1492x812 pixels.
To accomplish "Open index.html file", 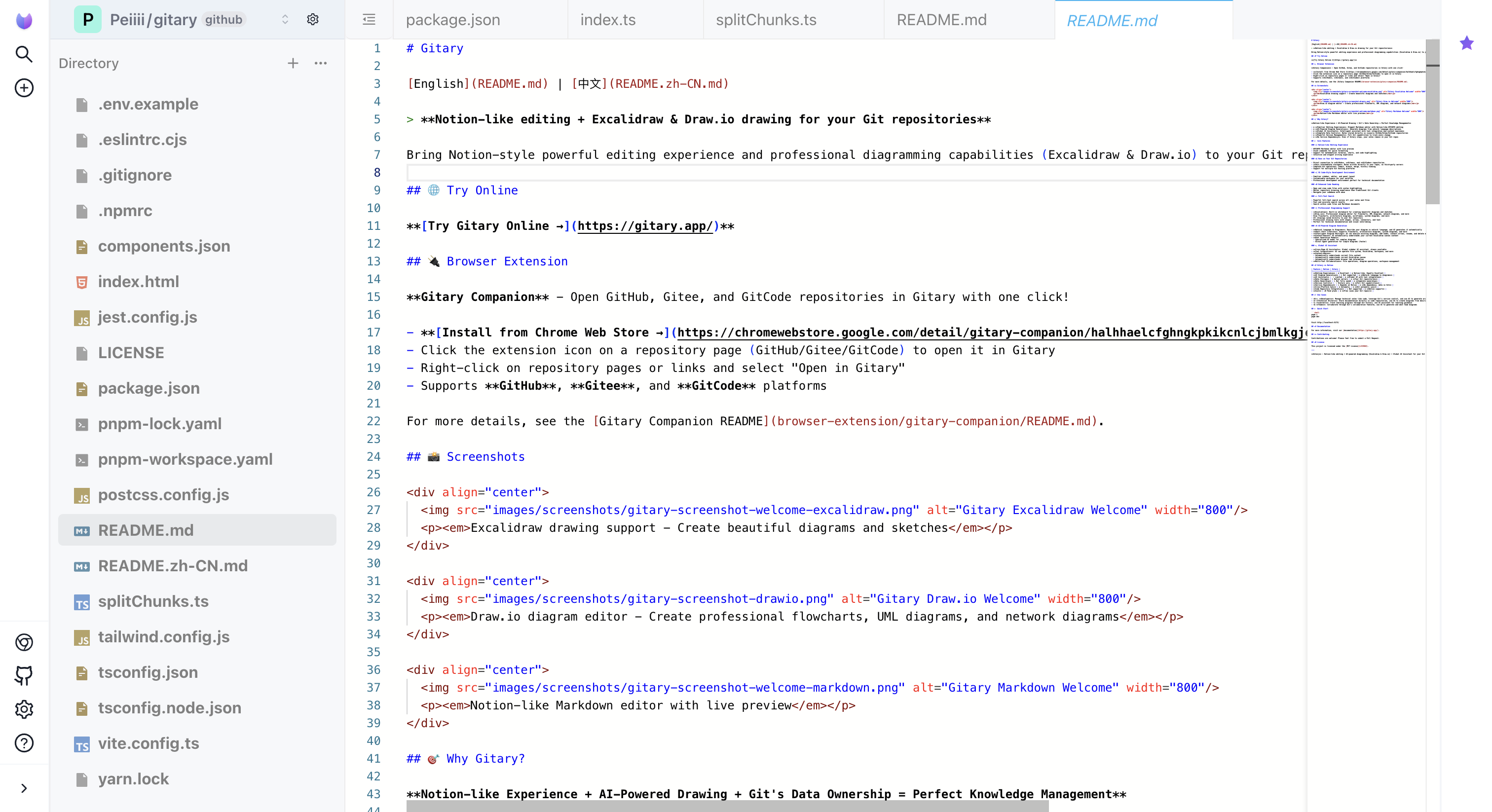I will [197, 282].
